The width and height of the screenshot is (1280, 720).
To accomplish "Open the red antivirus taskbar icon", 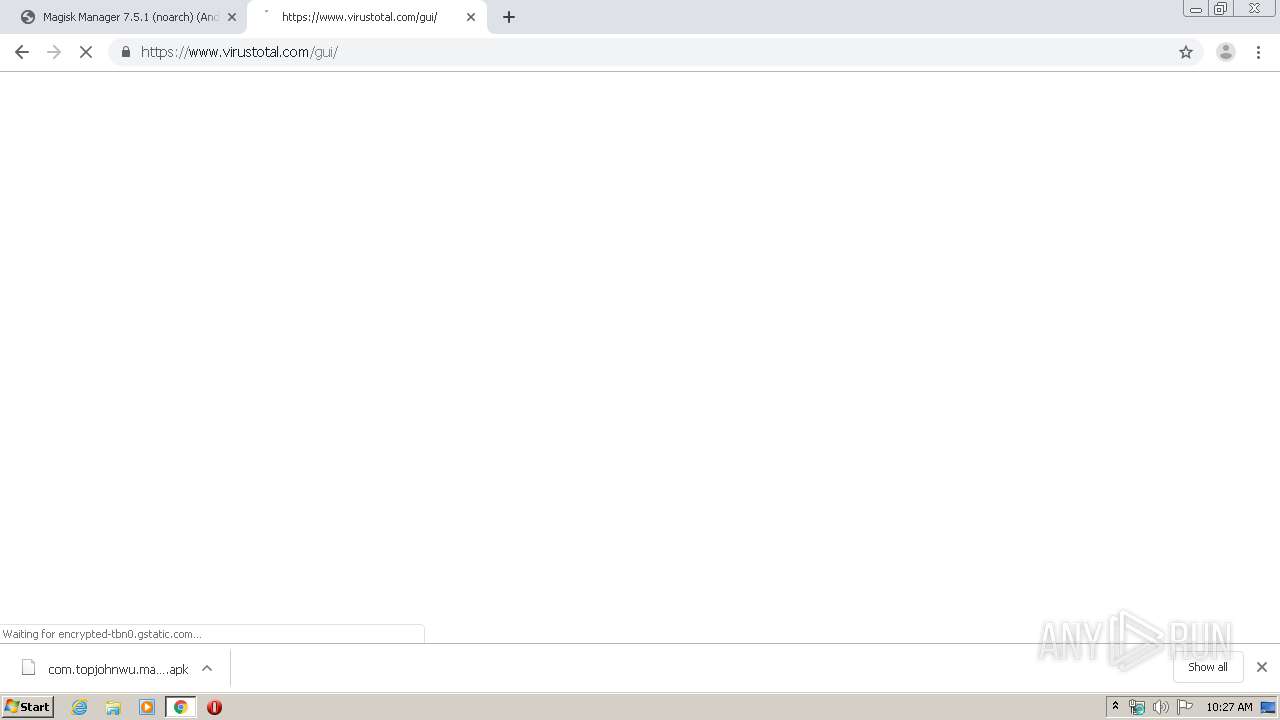I will [x=214, y=707].
